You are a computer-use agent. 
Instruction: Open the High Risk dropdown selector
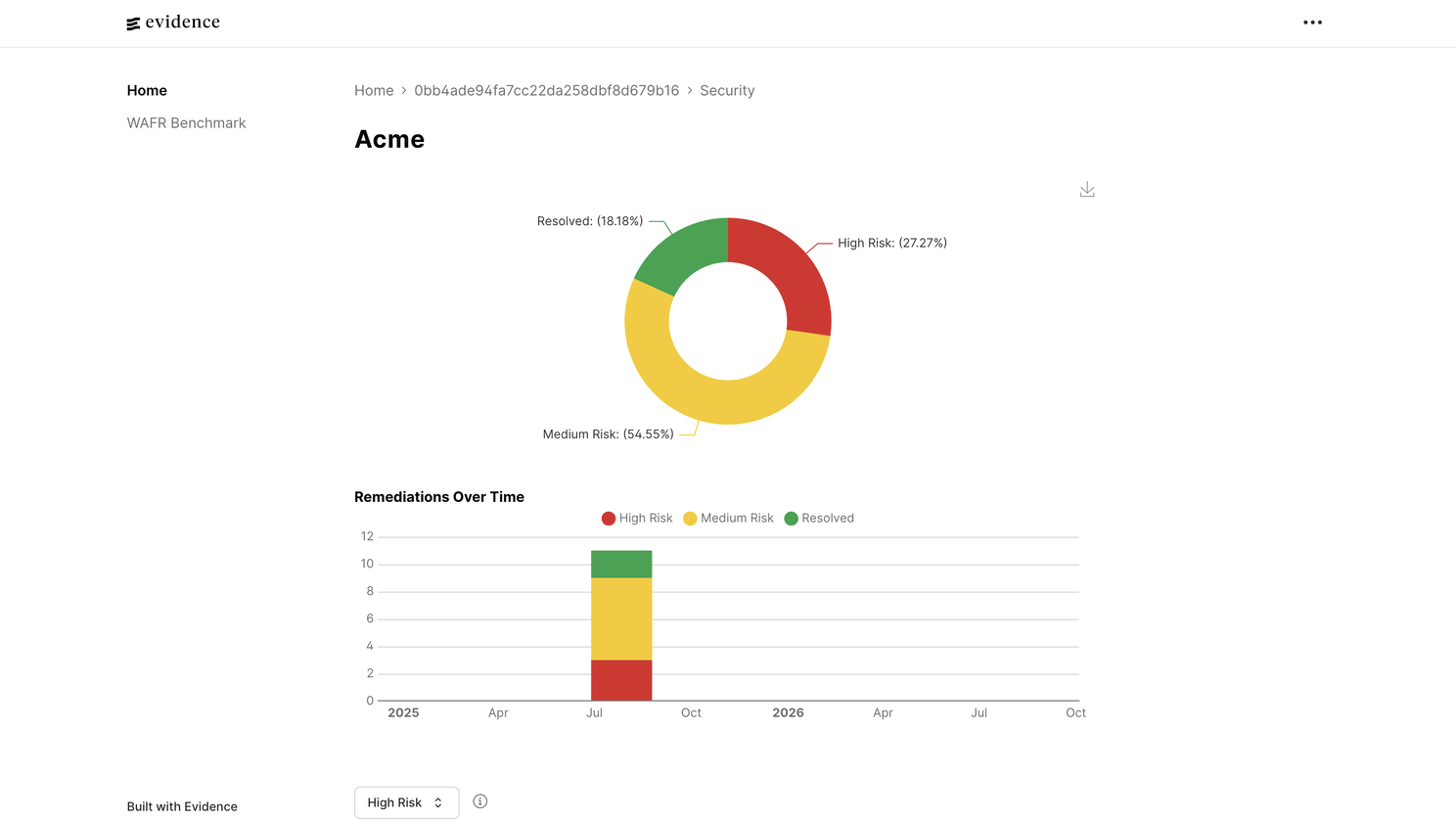(x=406, y=802)
